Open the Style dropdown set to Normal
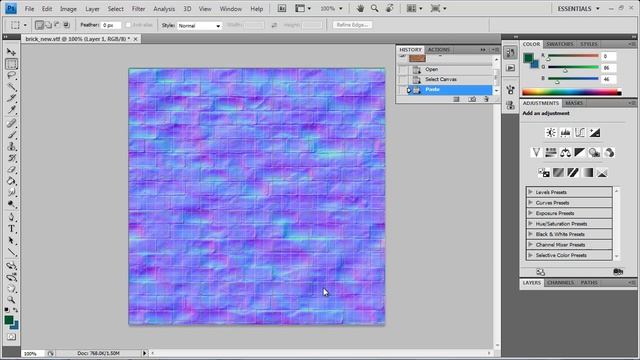 pos(199,25)
